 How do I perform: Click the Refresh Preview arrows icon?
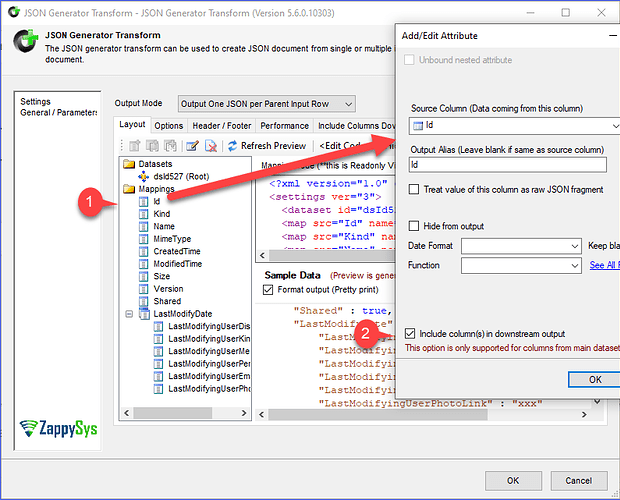tap(232, 146)
